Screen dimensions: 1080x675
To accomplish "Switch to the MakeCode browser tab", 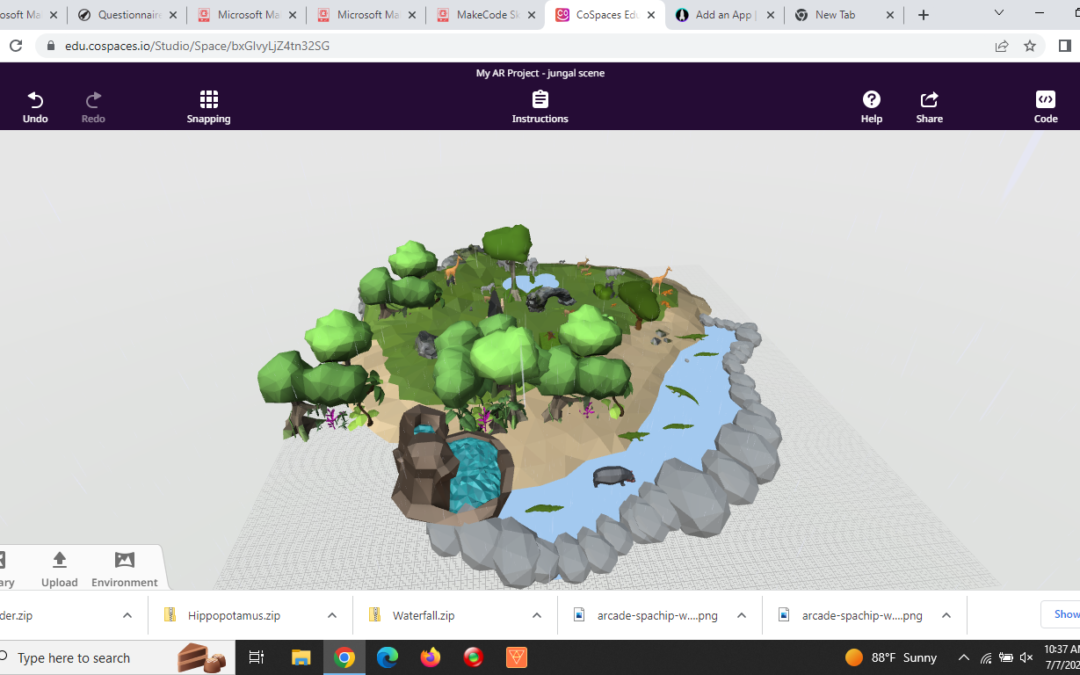I will tap(486, 14).
